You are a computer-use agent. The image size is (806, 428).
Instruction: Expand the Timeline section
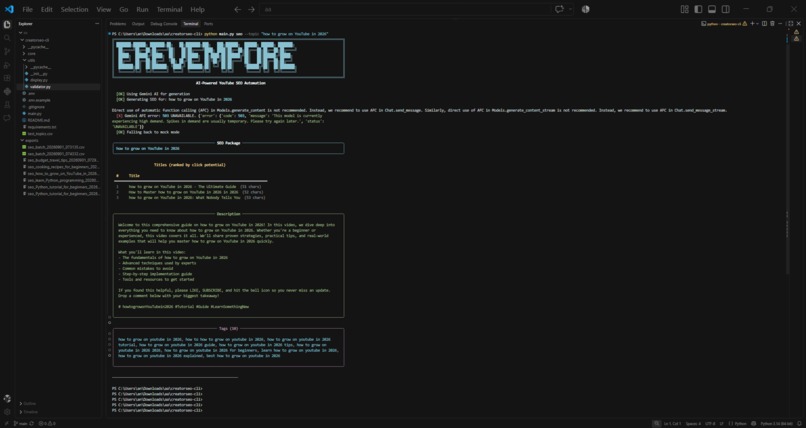click(29, 412)
